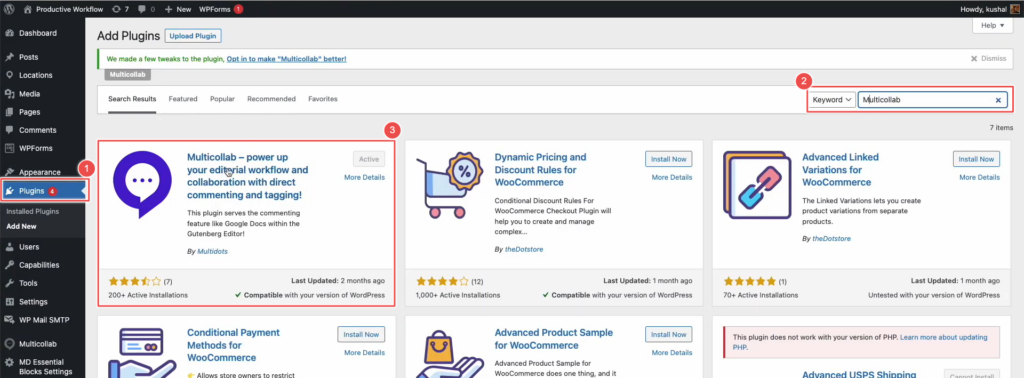
Task: Open the Multidots author link
Action: (212, 251)
